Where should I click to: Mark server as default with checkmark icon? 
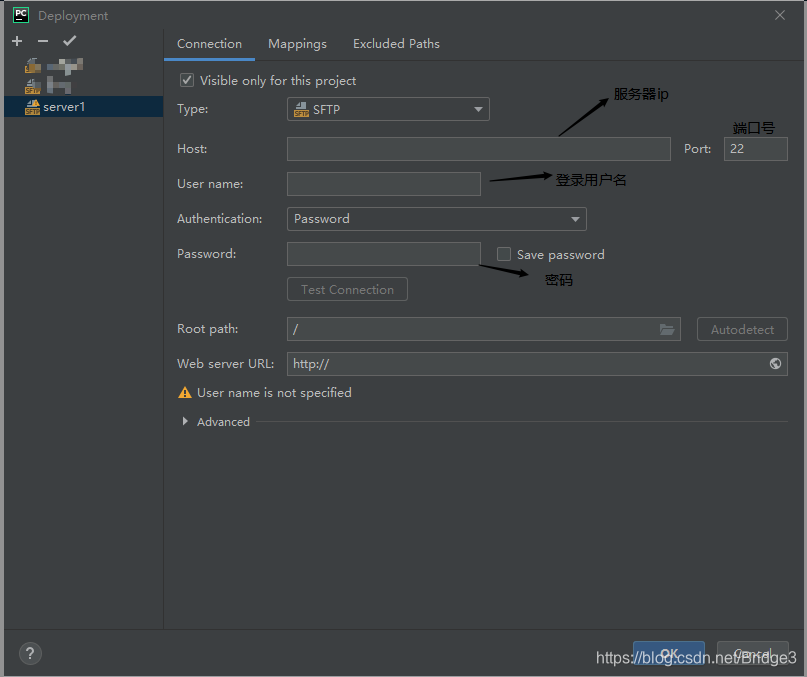(x=69, y=41)
